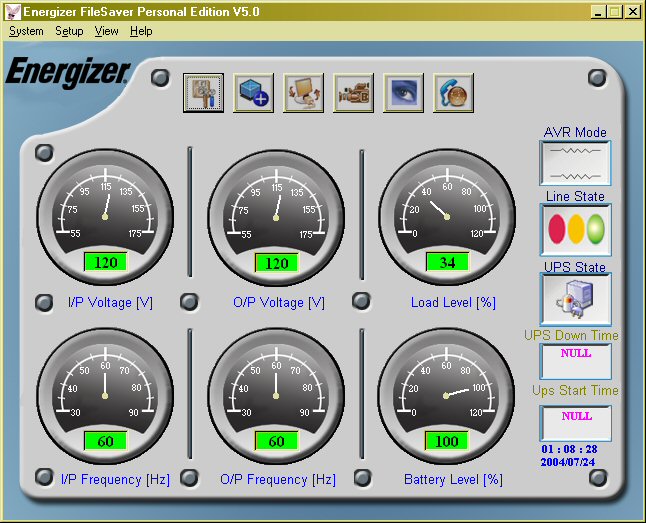Open the Help menu
The image size is (646, 523).
pos(141,31)
